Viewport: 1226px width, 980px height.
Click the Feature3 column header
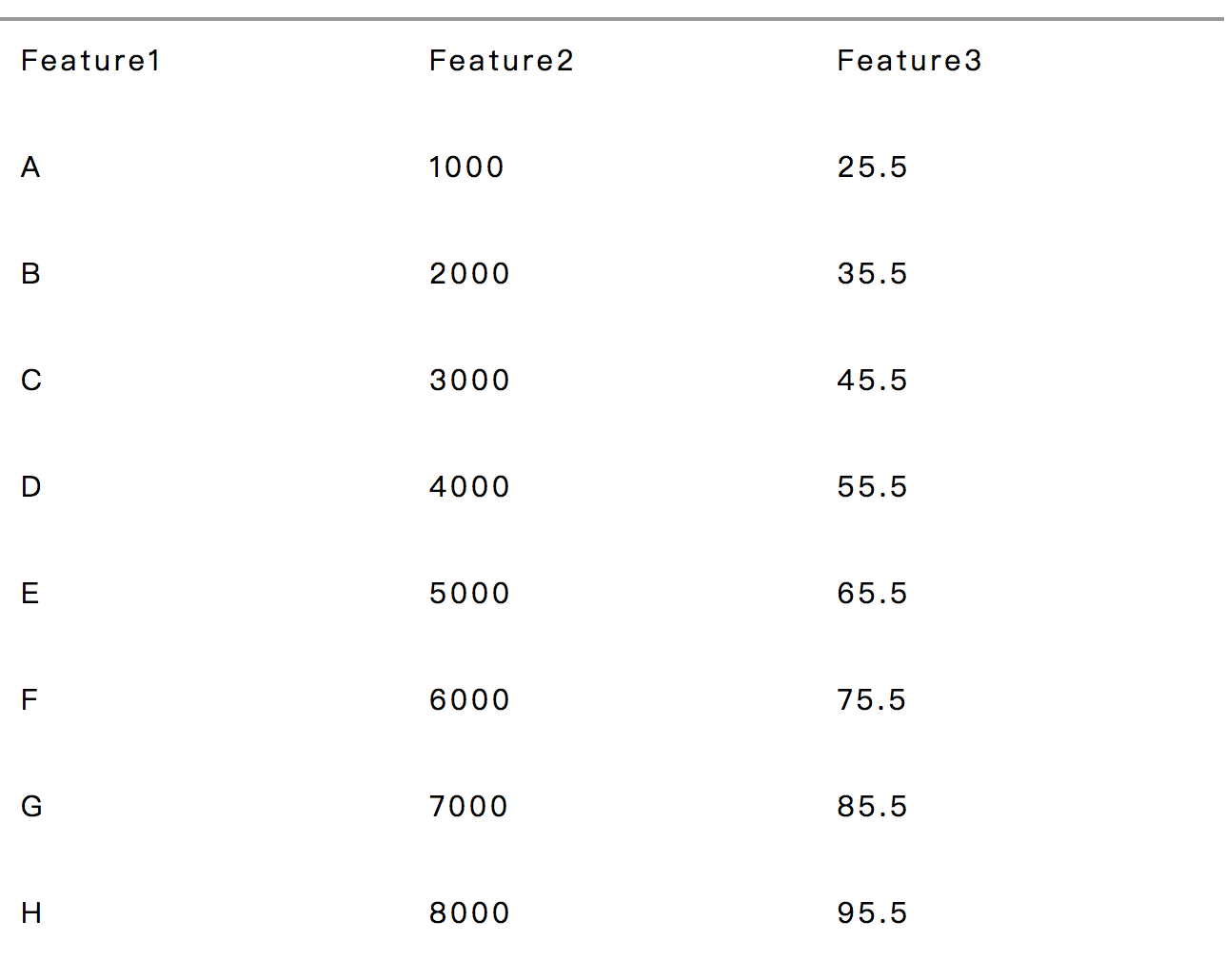[x=909, y=61]
